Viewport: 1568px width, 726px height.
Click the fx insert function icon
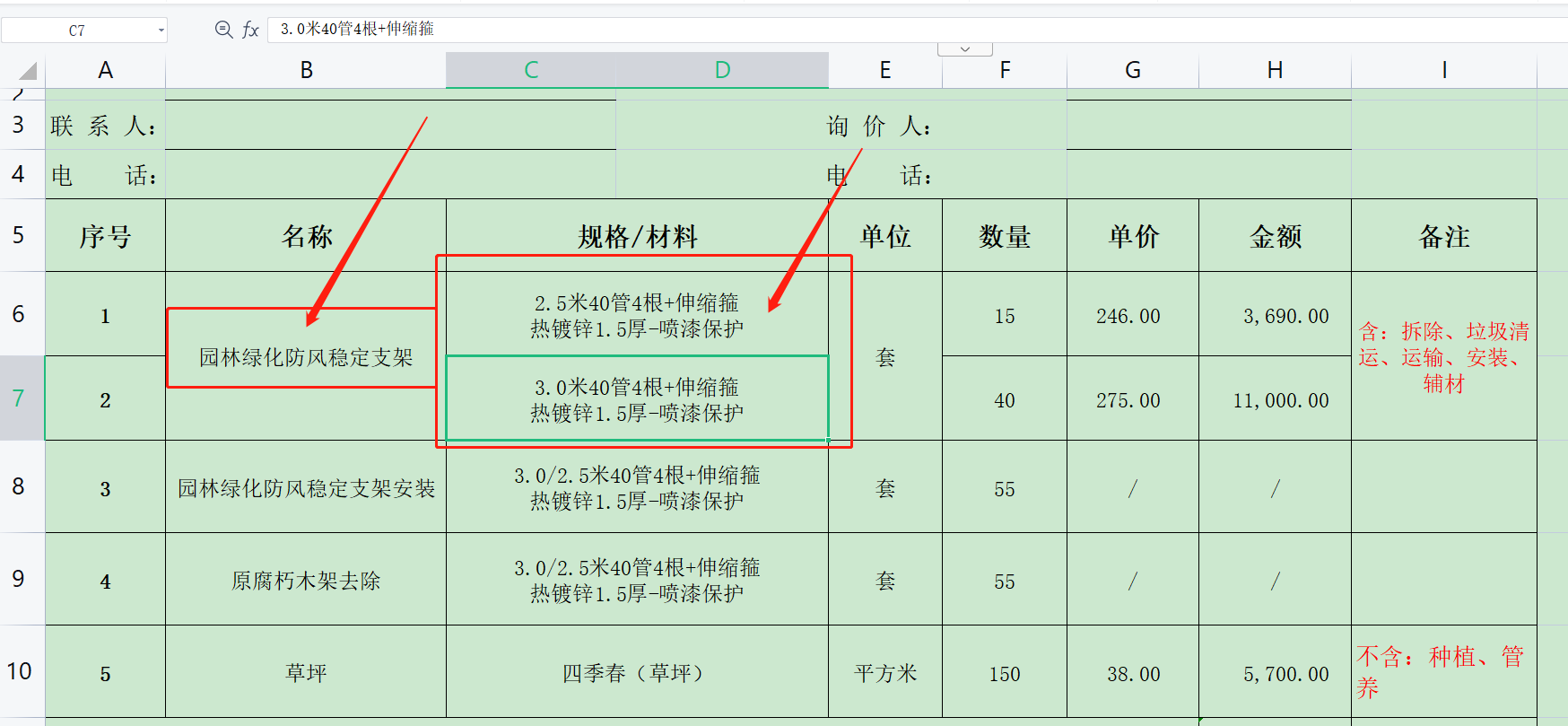coord(250,30)
